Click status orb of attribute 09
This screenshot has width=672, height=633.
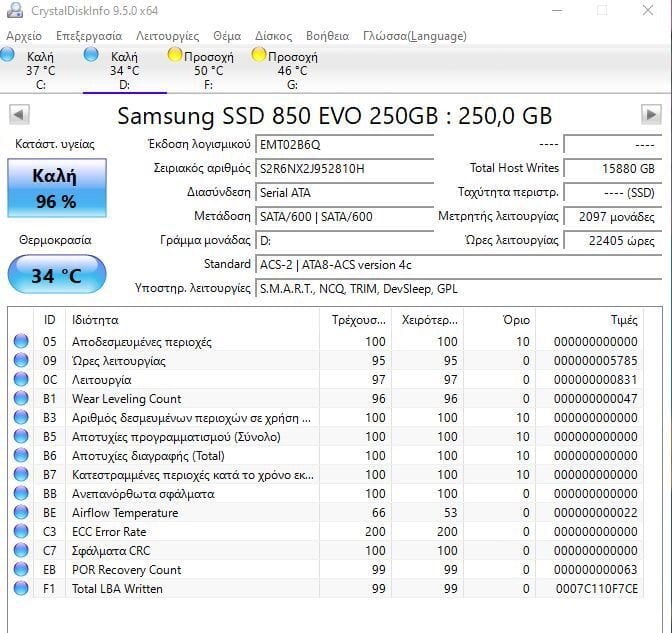click(21, 360)
